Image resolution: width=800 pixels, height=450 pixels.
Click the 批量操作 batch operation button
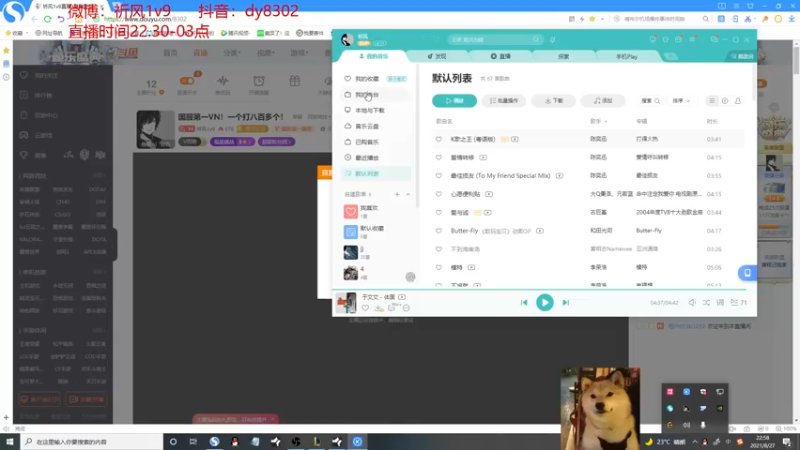504,101
